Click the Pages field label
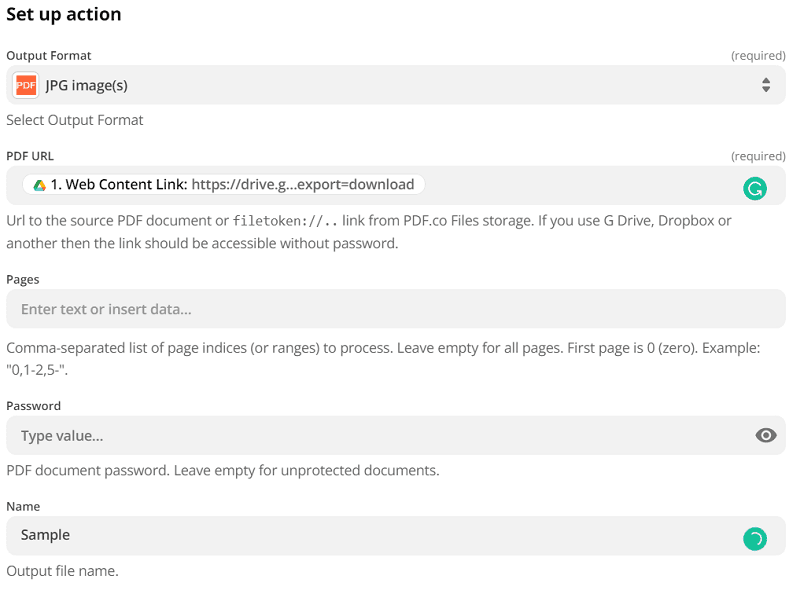The image size is (800, 590). tap(23, 280)
